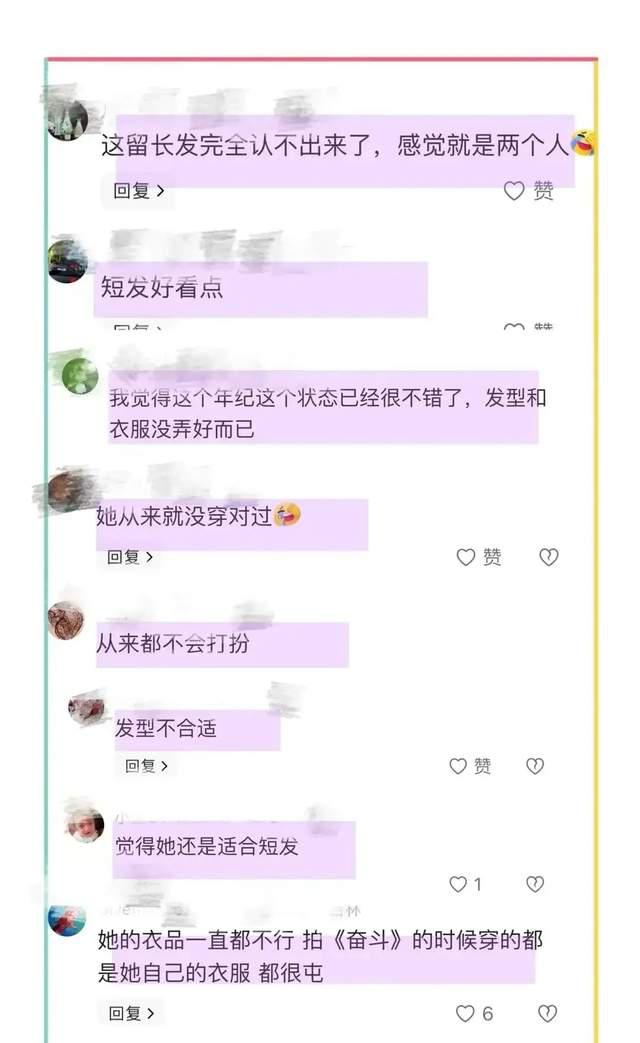The image size is (640, 1043).
Task: Open avatar beside 从来都不会打扮 comment
Action: click(x=66, y=621)
